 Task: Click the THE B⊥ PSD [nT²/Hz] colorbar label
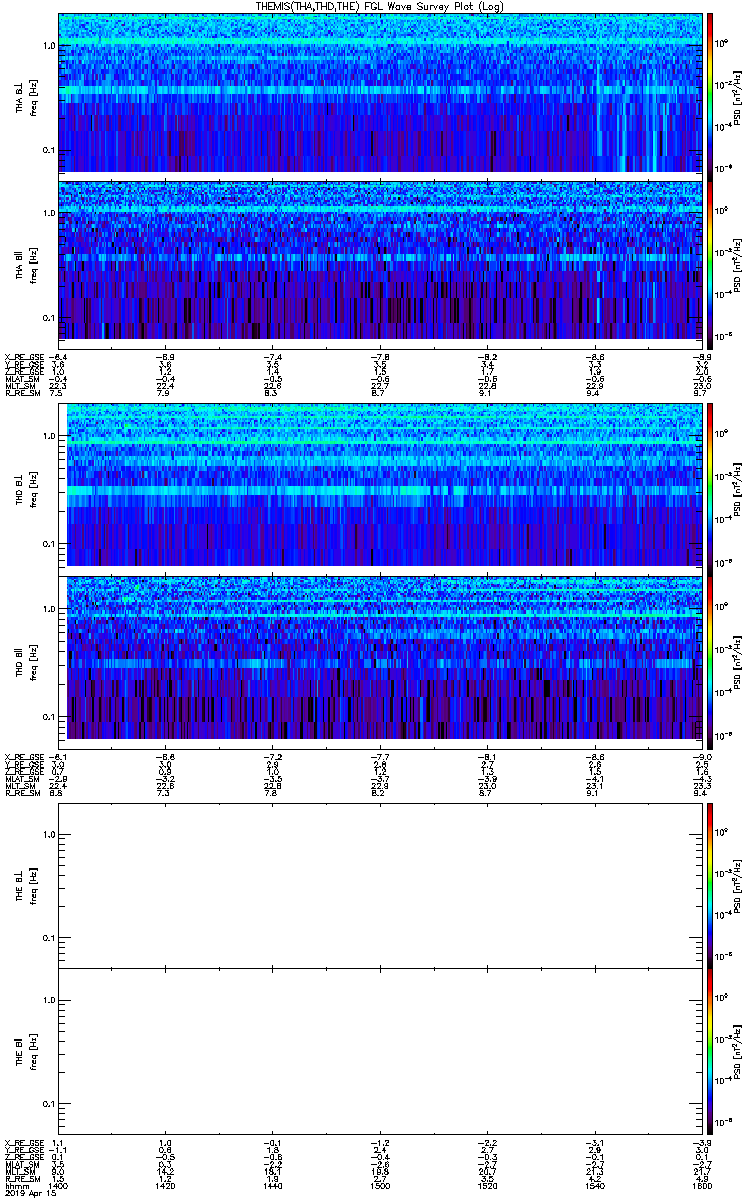[736, 886]
